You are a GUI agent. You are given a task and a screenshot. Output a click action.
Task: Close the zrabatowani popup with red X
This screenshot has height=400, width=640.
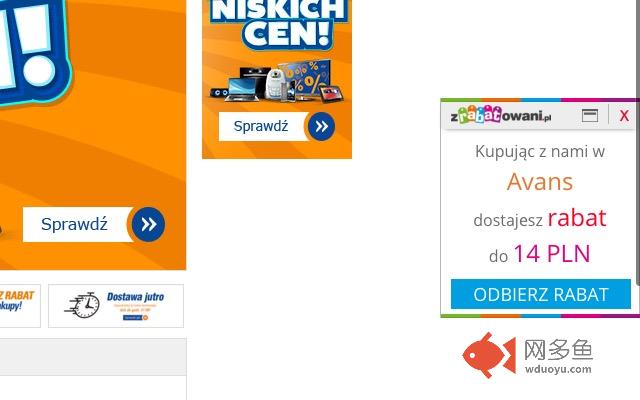[x=624, y=116]
